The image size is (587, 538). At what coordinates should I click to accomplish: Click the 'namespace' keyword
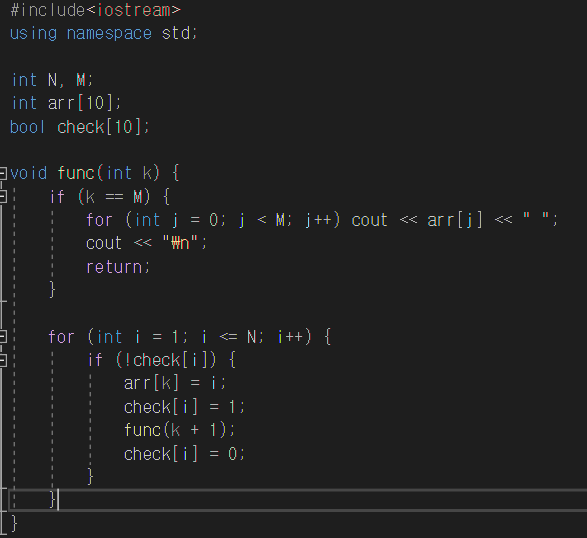109,33
